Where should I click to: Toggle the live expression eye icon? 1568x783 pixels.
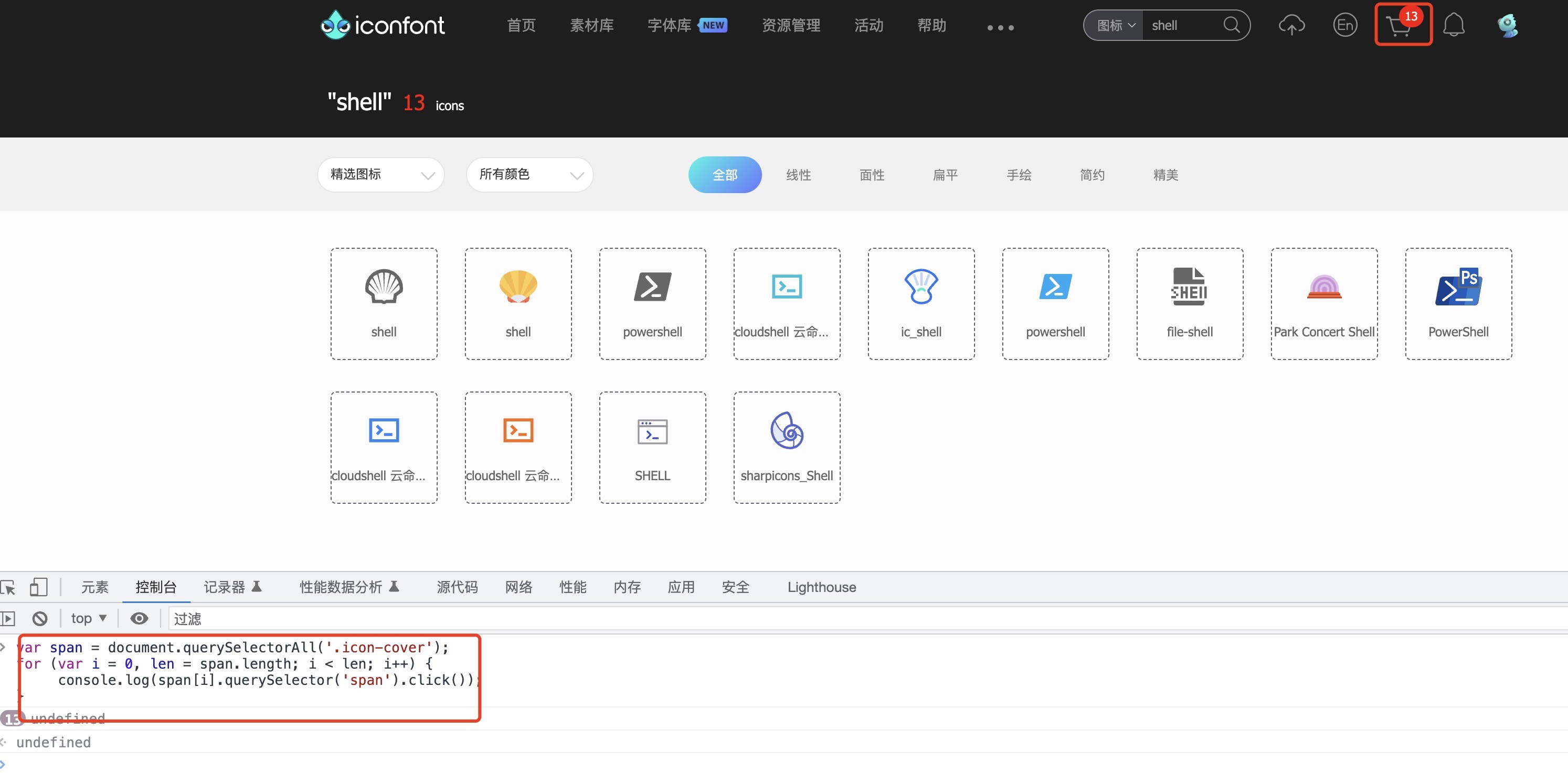click(x=139, y=619)
